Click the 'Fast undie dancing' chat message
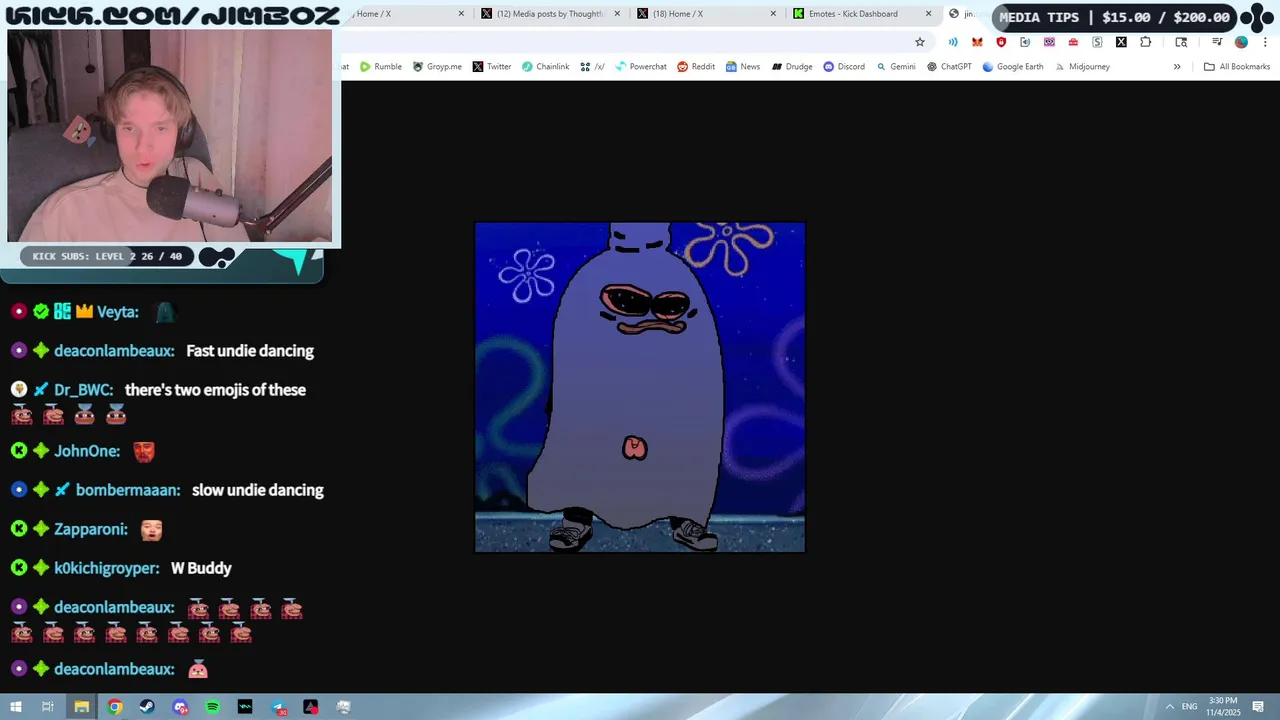Screen dimensions: 1280x720 tap(250, 351)
